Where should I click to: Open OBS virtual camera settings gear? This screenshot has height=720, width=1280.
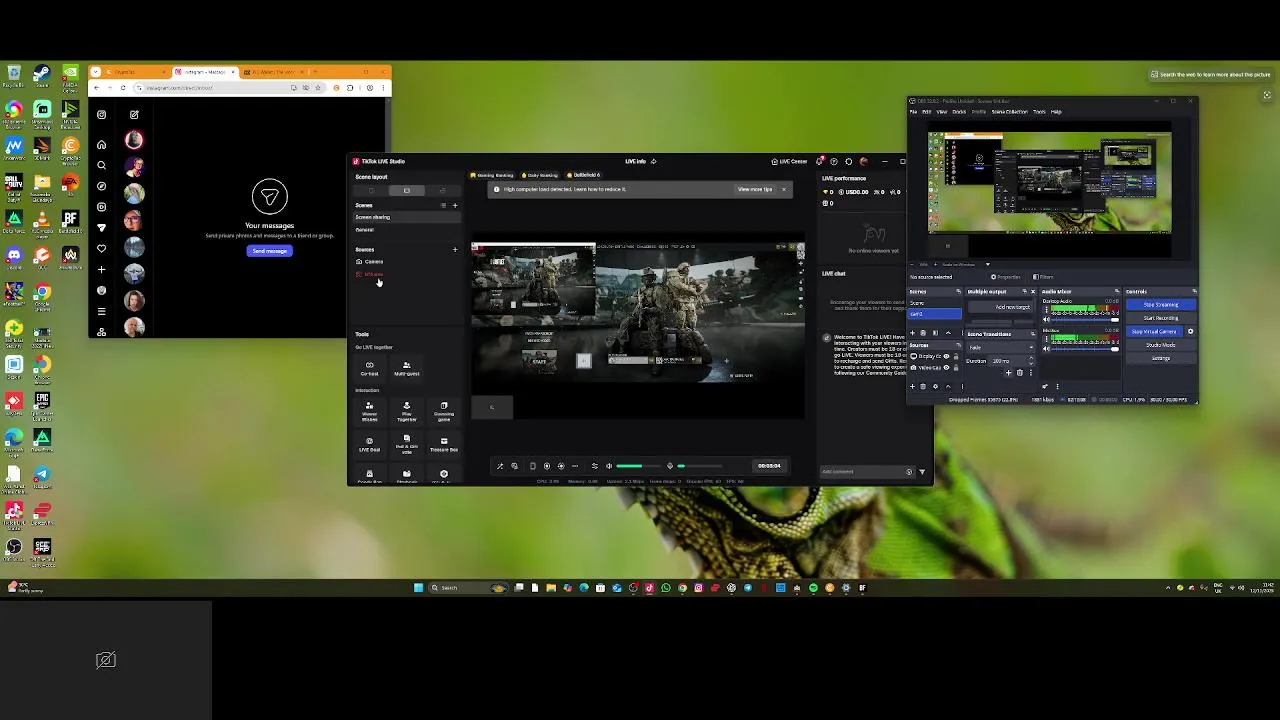1190,331
